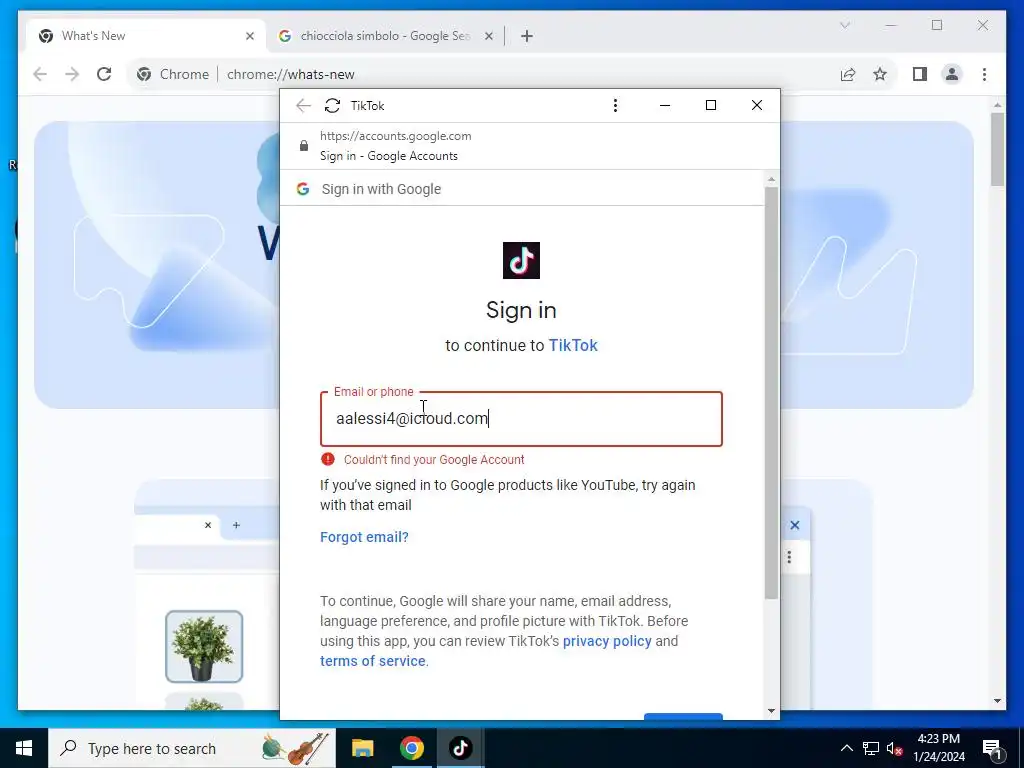
Task: Click the red error icon by account message
Action: click(328, 459)
